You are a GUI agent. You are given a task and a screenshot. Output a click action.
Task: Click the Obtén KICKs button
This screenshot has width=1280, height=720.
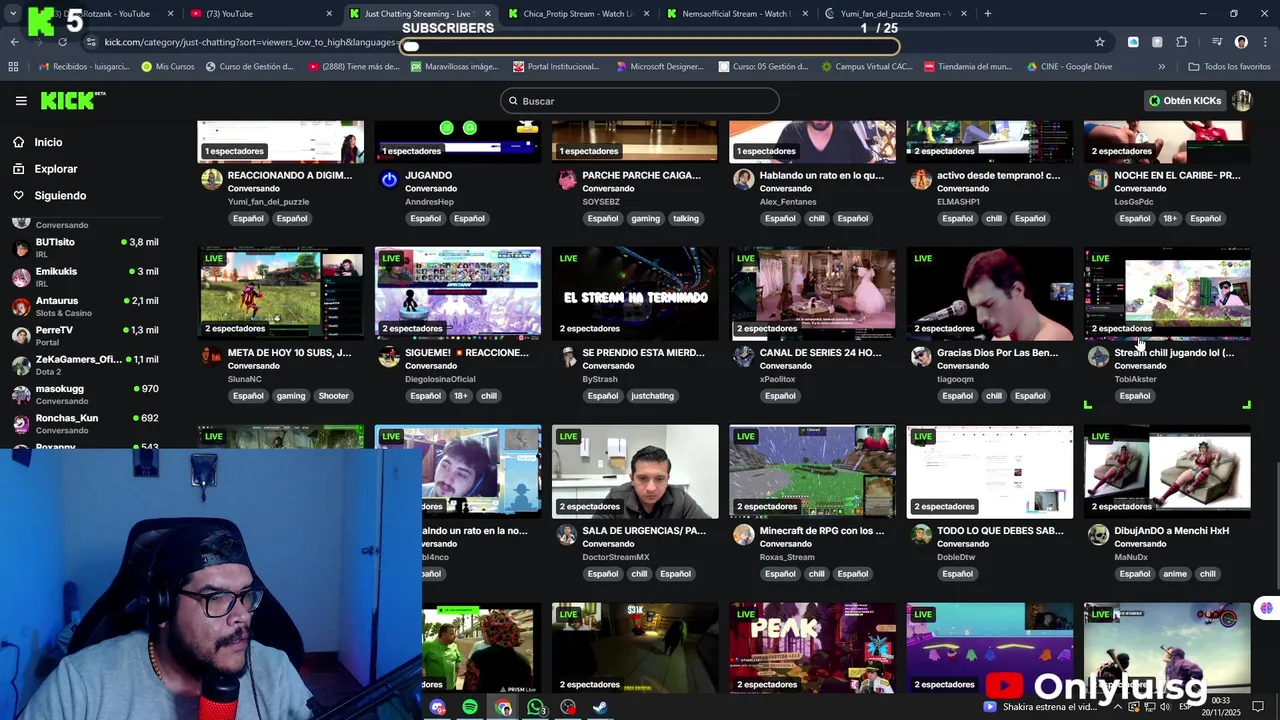pyautogui.click(x=1185, y=101)
